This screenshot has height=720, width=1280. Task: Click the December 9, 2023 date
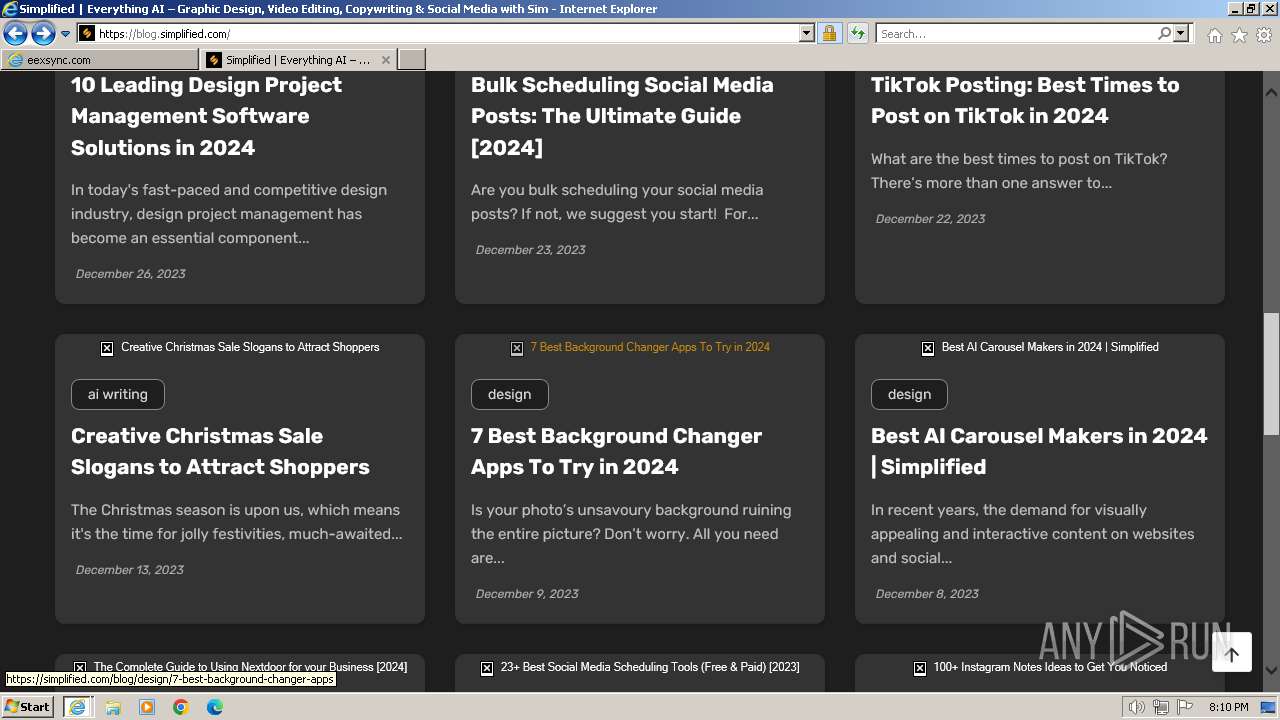[527, 594]
